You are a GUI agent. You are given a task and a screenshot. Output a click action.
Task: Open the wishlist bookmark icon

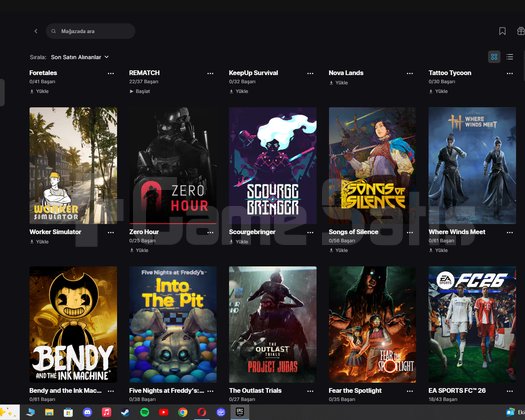502,31
